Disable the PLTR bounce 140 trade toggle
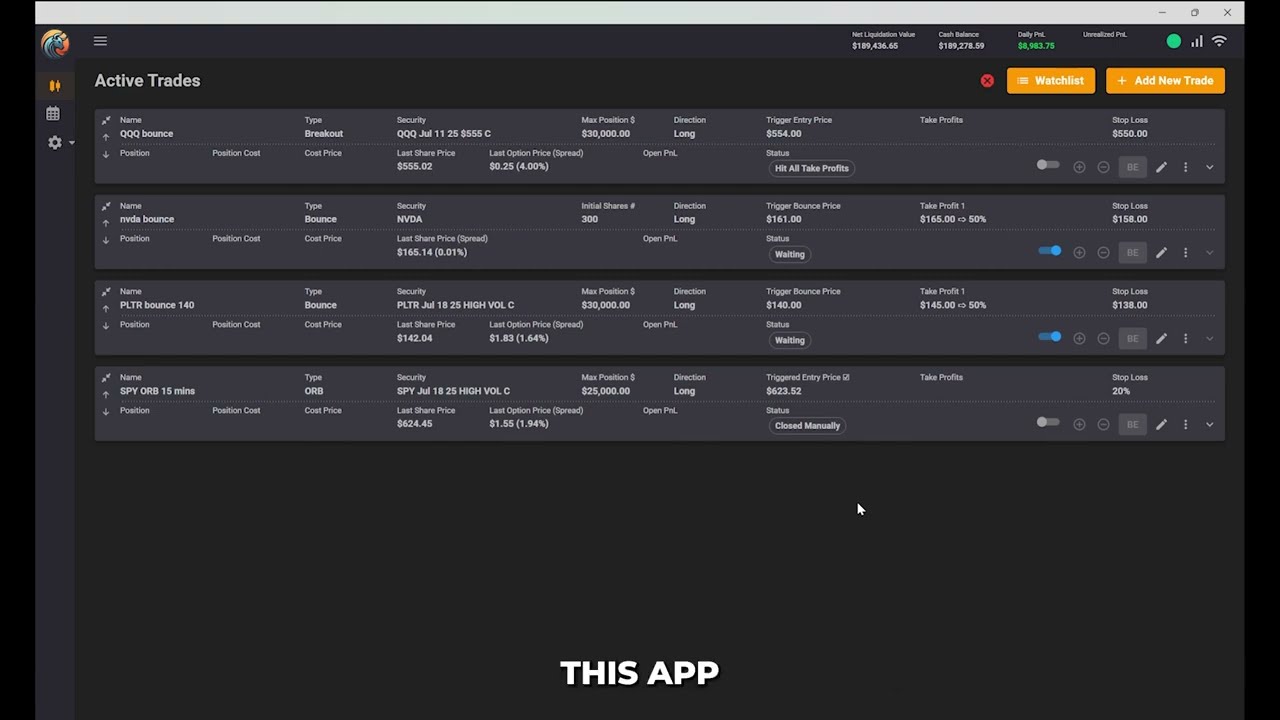1280x720 pixels. pos(1049,337)
